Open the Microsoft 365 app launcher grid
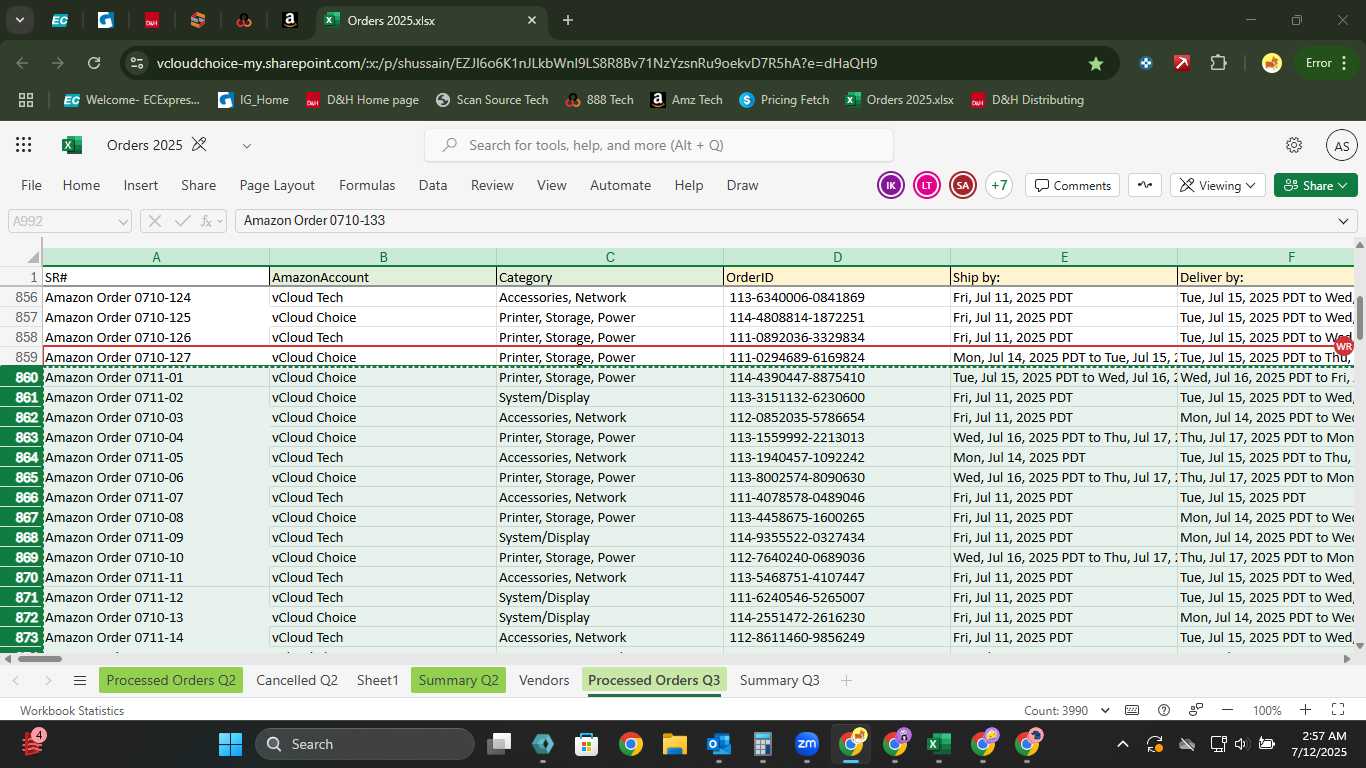 click(x=24, y=145)
